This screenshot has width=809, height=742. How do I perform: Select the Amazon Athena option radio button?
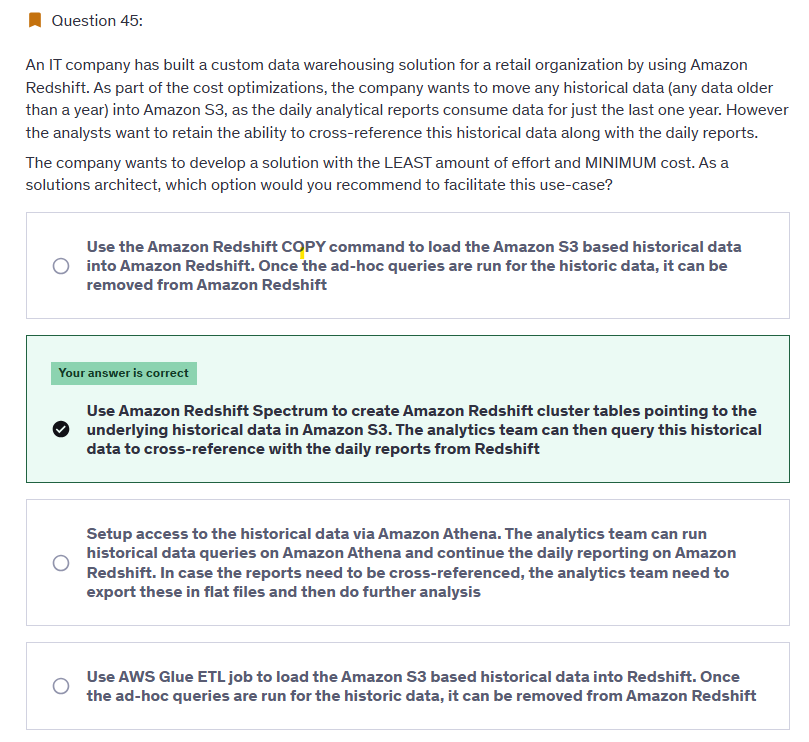coord(61,563)
